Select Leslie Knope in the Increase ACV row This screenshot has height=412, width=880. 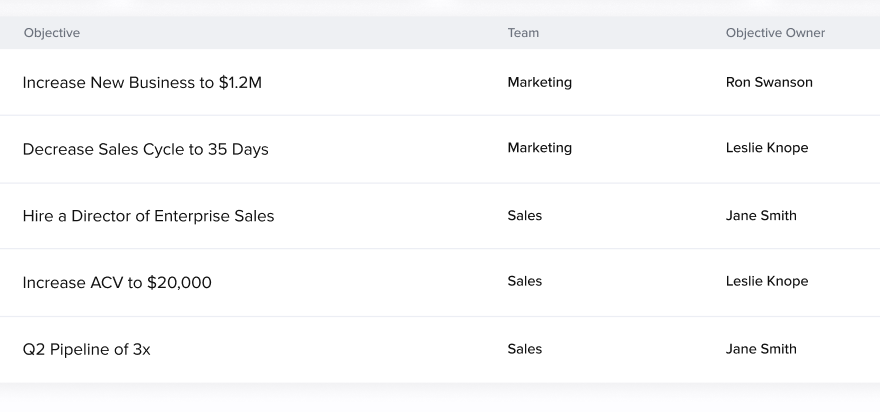coord(767,282)
